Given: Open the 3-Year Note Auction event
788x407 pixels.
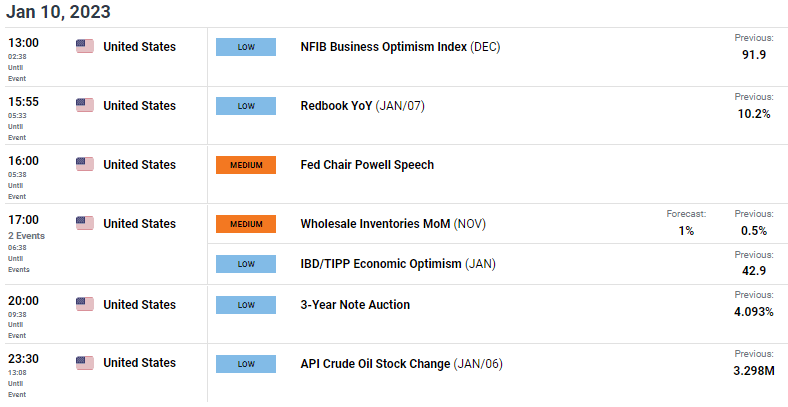Looking at the screenshot, I should [x=355, y=304].
